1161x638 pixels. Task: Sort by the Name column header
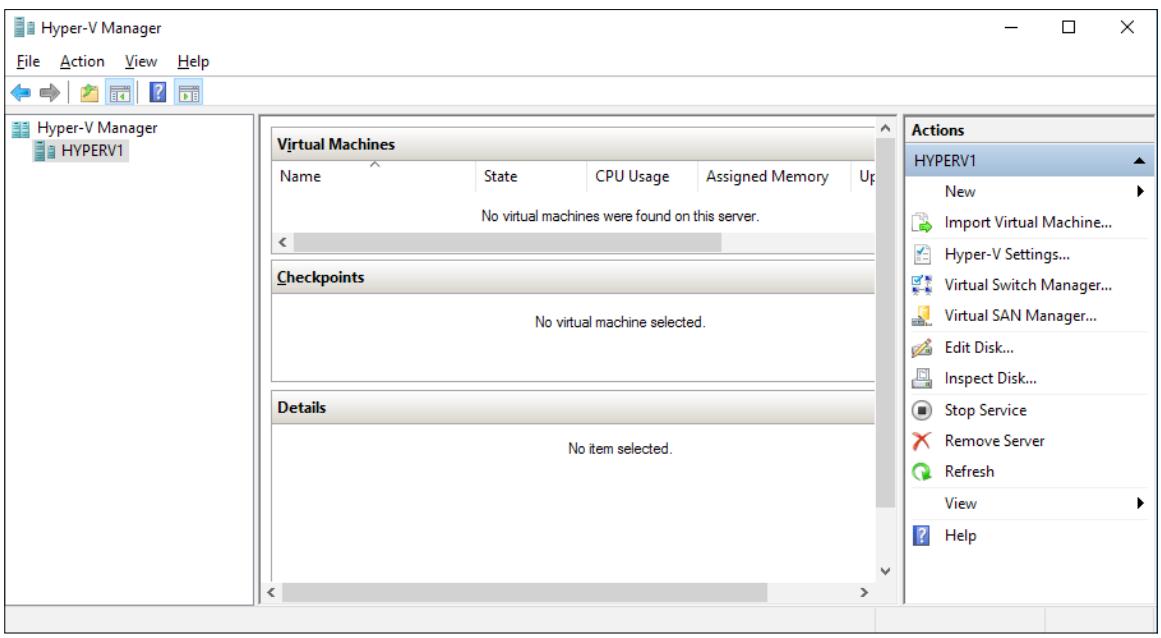tap(374, 177)
